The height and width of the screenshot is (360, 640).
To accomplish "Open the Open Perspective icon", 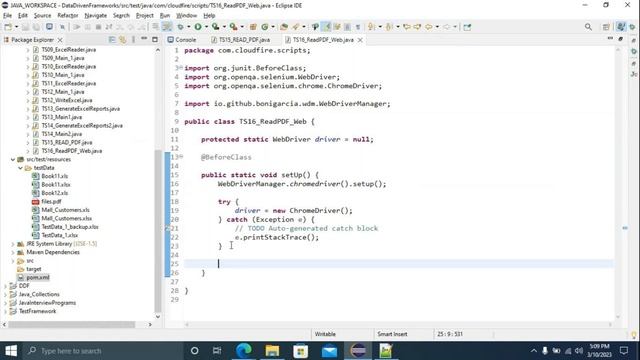I will (606, 27).
